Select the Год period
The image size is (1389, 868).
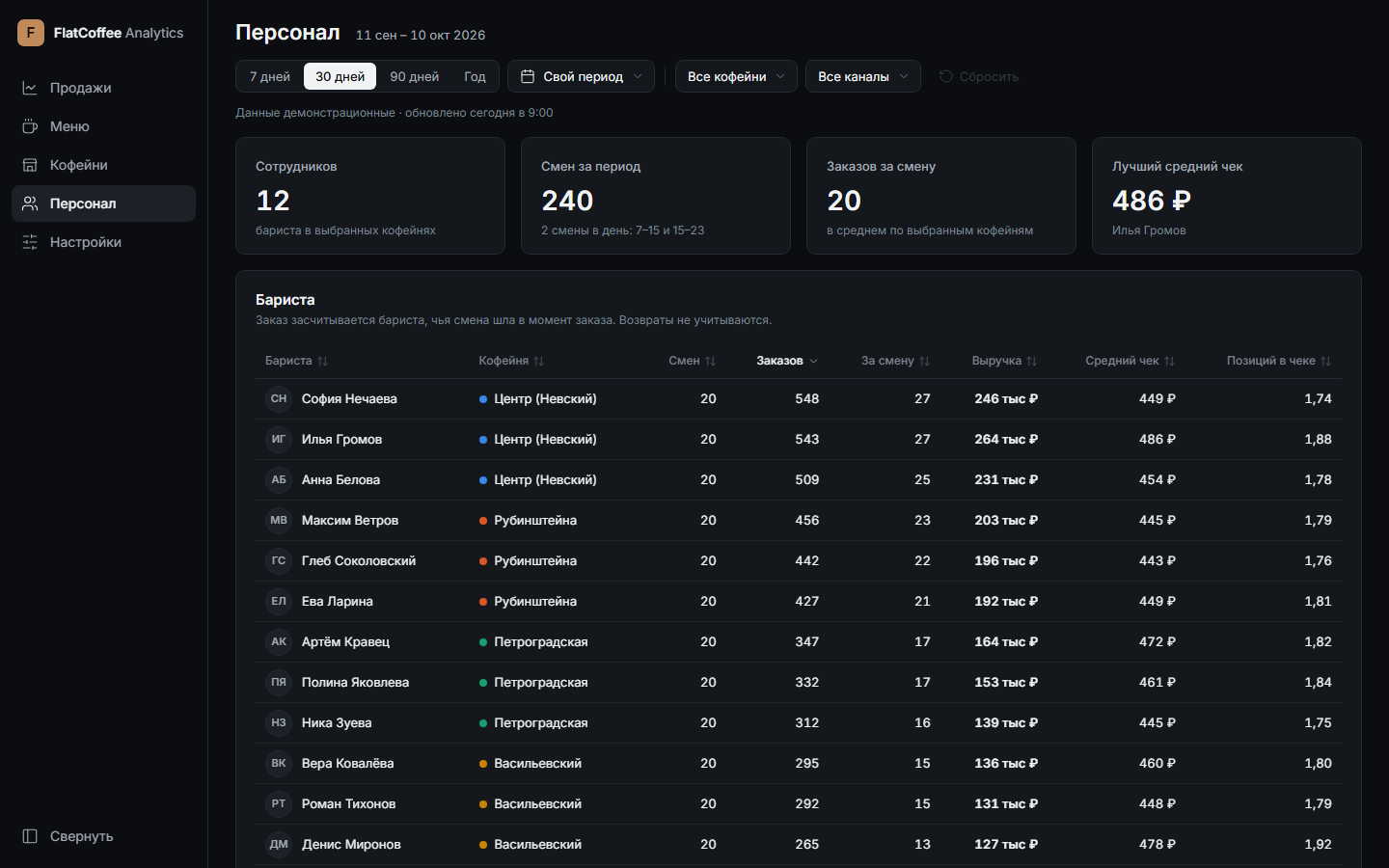[475, 76]
